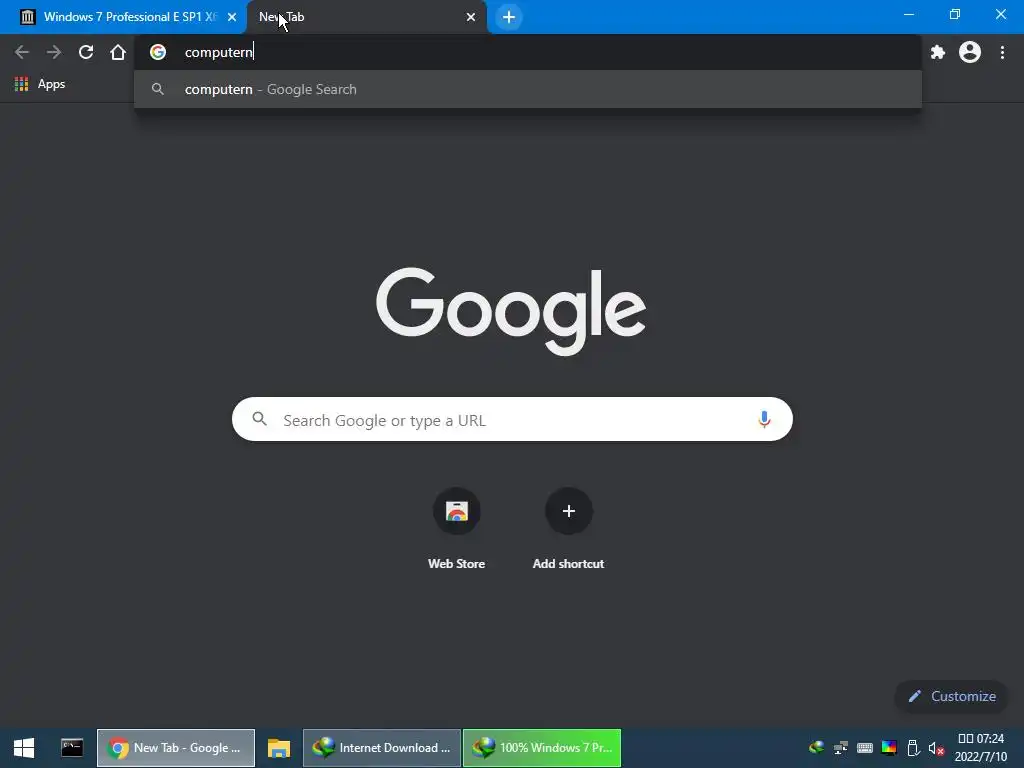The image size is (1024, 768).
Task: Open Chrome's three-dot menu
Action: [x=1002, y=52]
